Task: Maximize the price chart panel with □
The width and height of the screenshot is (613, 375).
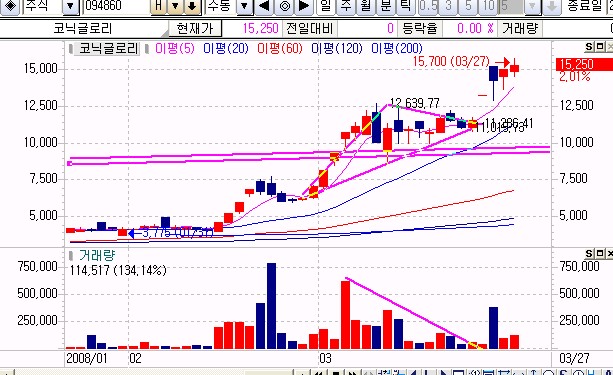Action: [x=600, y=47]
